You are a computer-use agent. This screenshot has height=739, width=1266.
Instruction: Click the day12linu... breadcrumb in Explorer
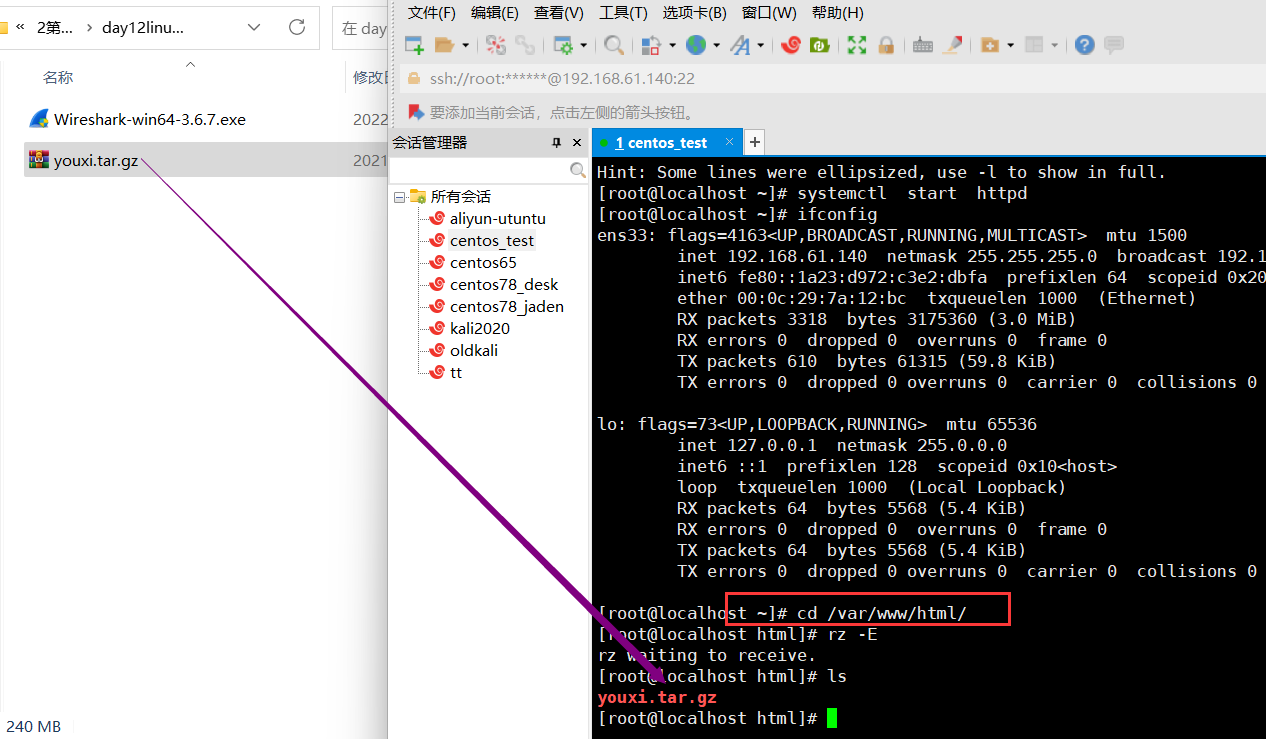tap(143, 28)
